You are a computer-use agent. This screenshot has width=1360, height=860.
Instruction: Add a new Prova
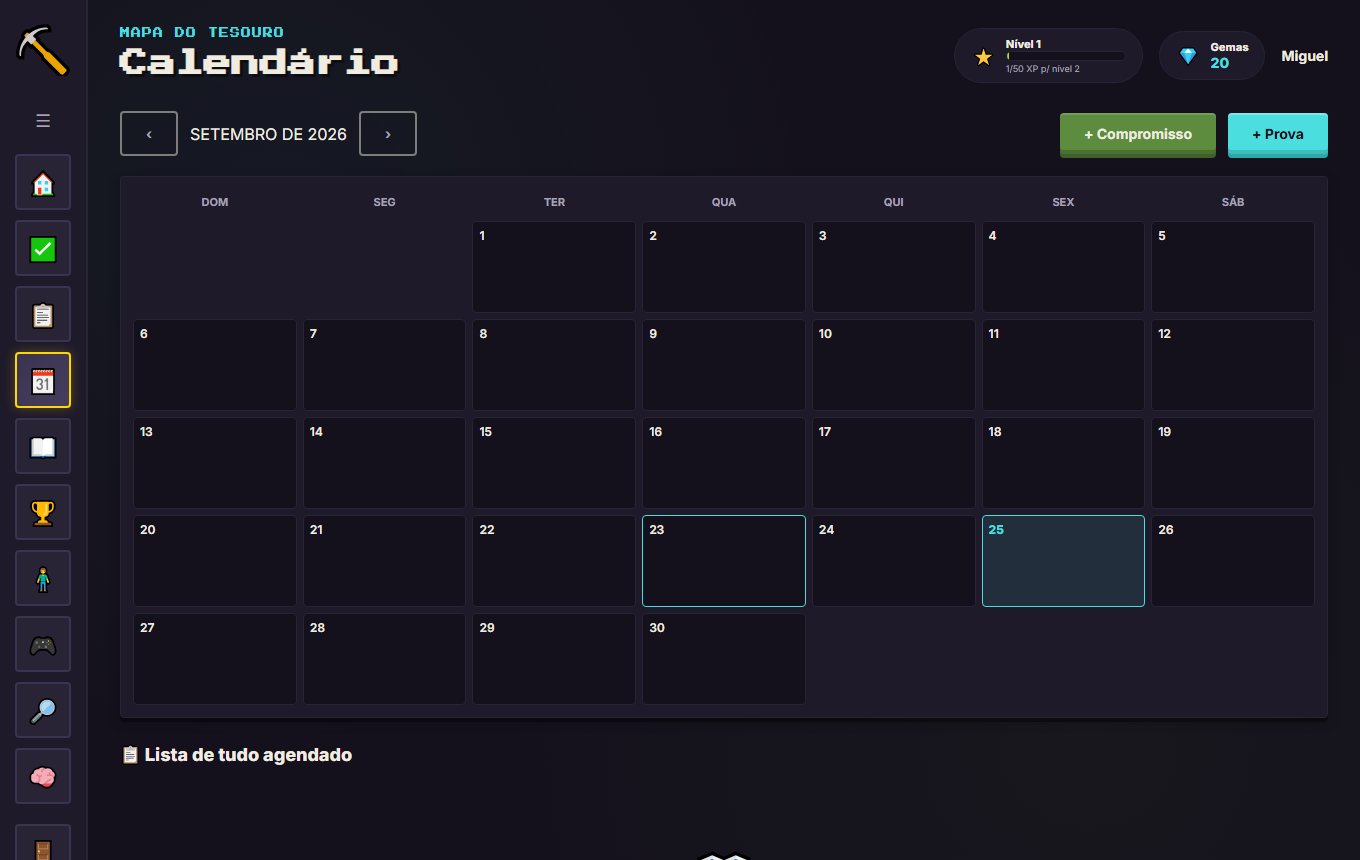[x=1278, y=134]
